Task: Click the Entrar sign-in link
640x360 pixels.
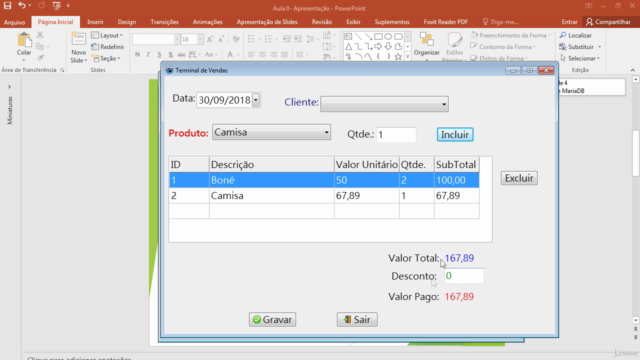Action: (569, 22)
